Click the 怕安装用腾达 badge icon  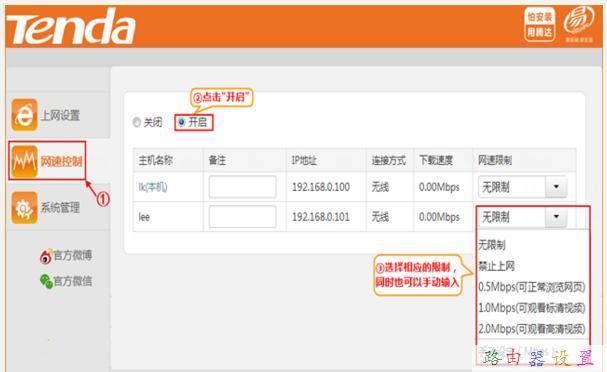click(x=540, y=24)
